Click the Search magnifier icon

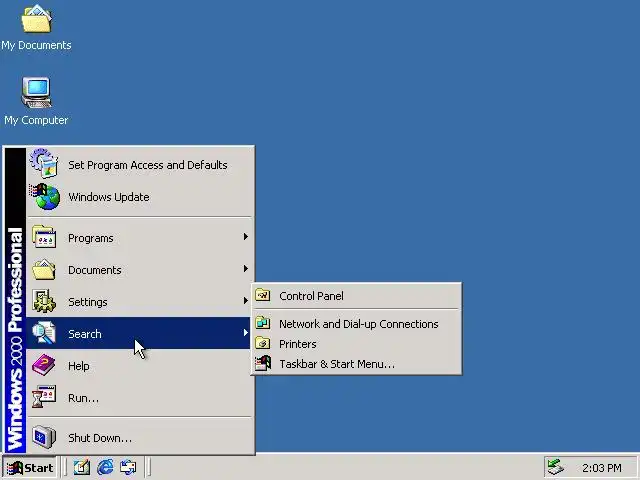44,333
